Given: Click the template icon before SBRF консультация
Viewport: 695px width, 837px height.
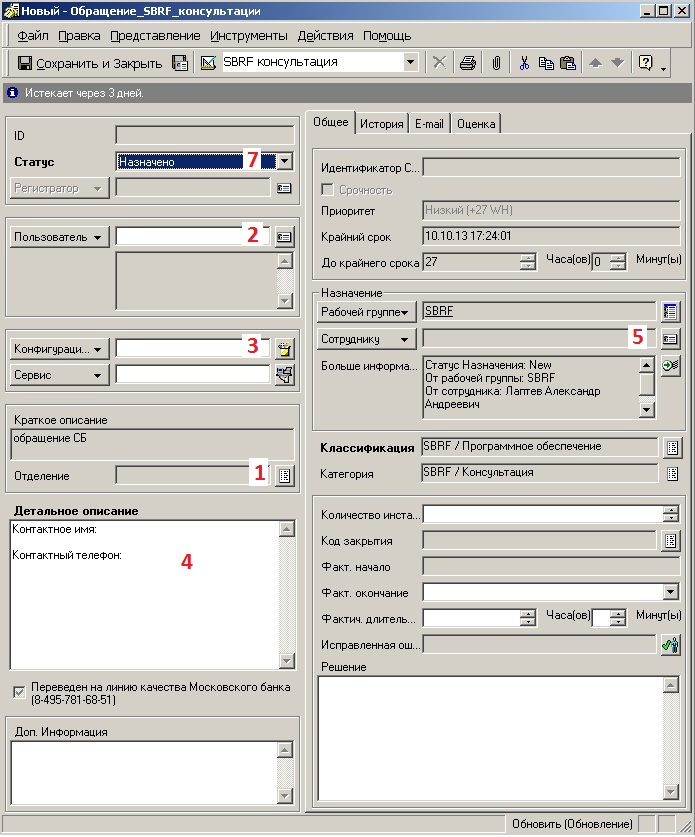Looking at the screenshot, I should (x=208, y=63).
